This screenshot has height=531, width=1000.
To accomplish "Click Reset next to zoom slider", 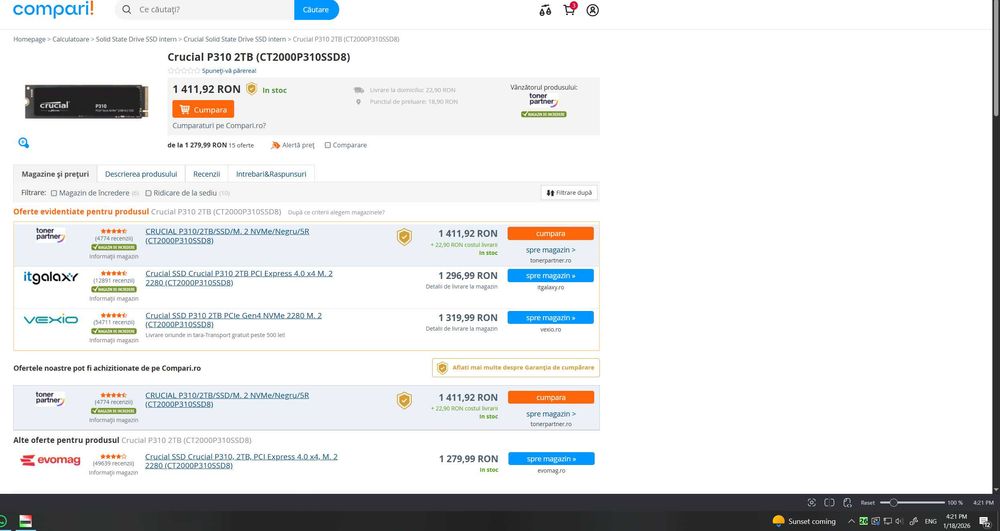I will pos(867,503).
